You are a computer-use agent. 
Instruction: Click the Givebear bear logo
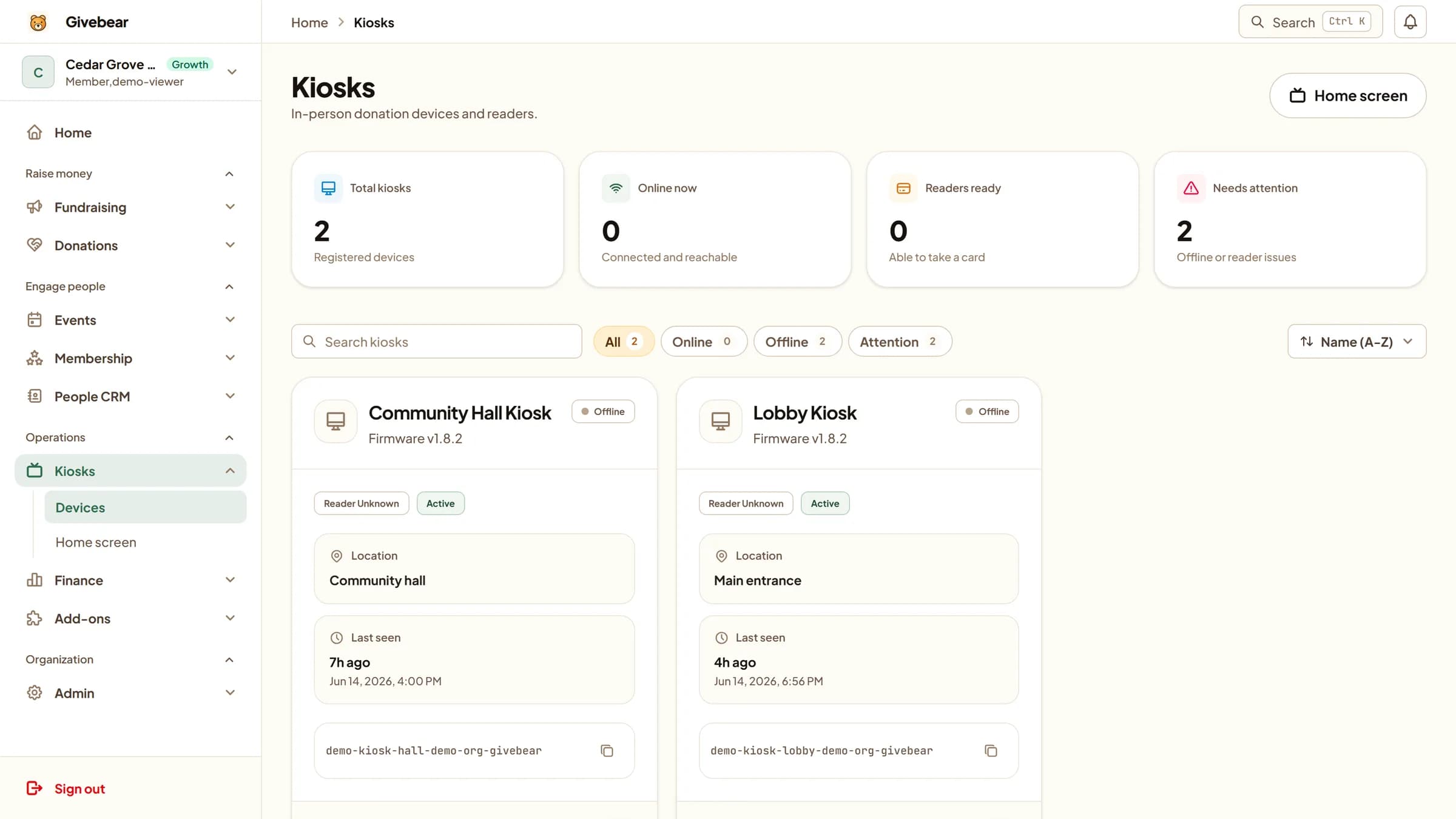coord(38,22)
